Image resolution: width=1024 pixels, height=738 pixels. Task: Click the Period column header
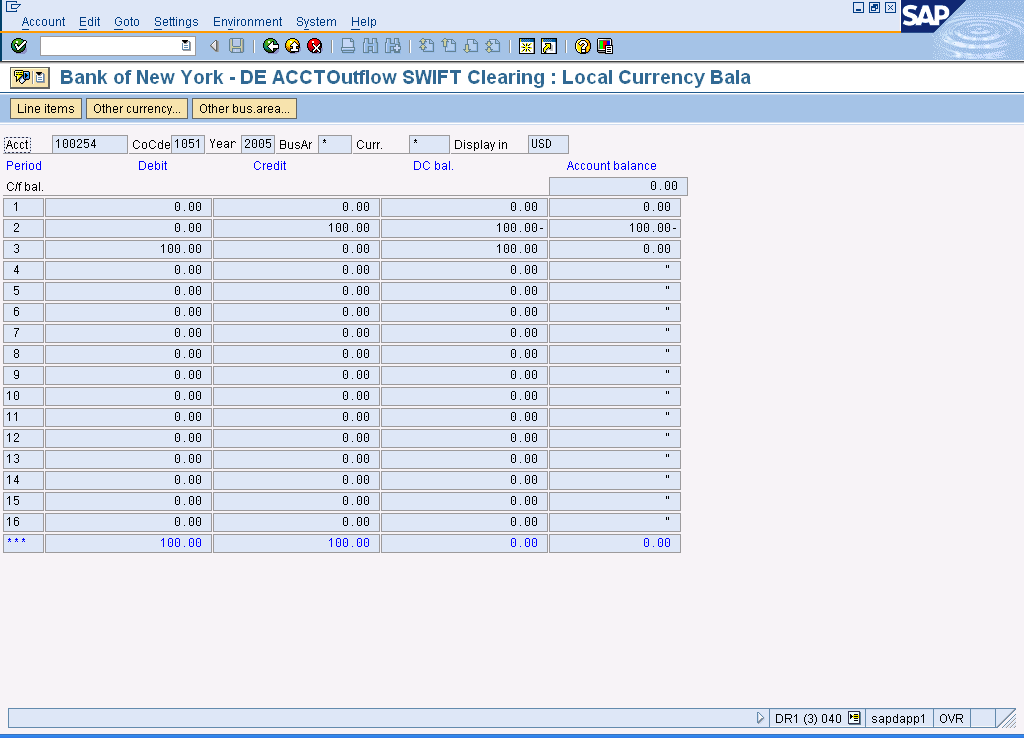(x=24, y=166)
